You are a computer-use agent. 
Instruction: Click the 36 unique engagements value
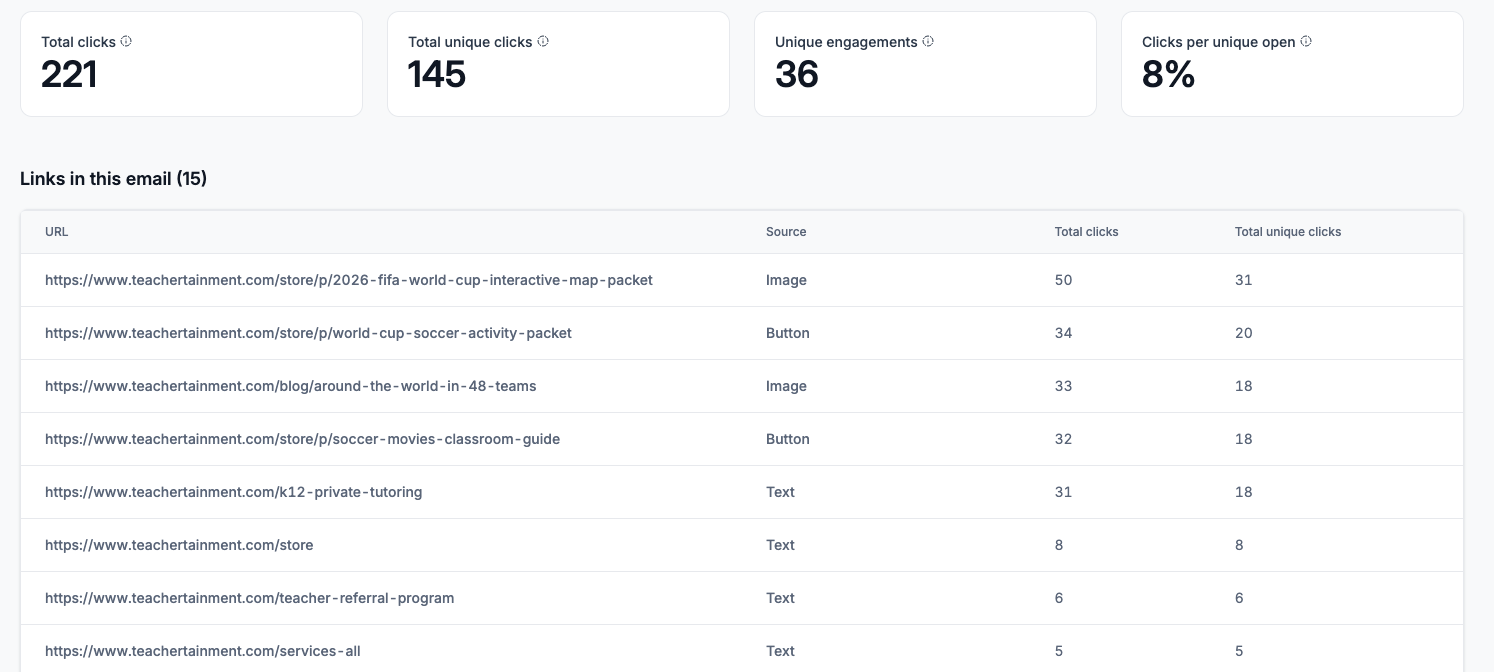coord(797,75)
